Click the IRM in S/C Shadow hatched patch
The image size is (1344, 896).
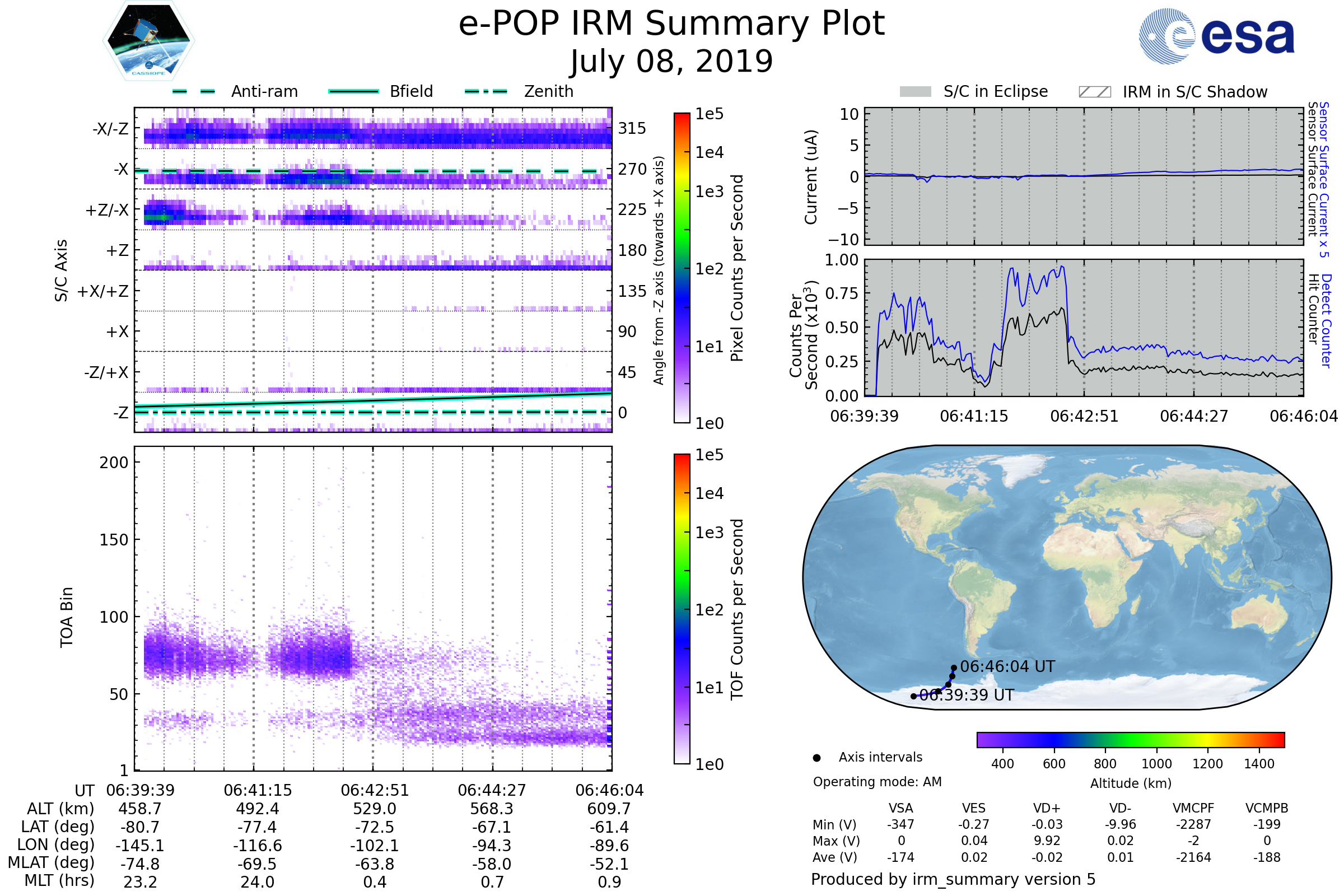point(1094,92)
